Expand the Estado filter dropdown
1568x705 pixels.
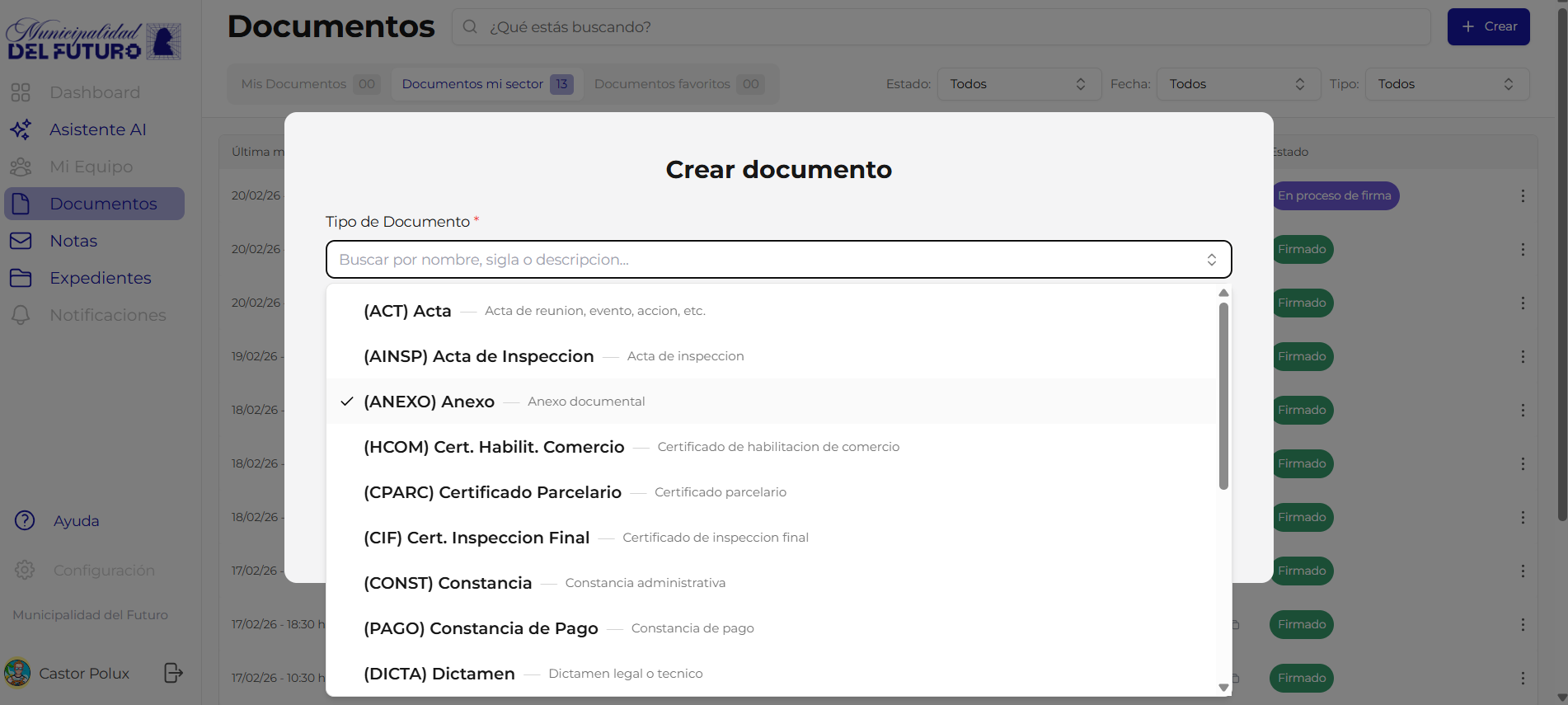point(1018,84)
